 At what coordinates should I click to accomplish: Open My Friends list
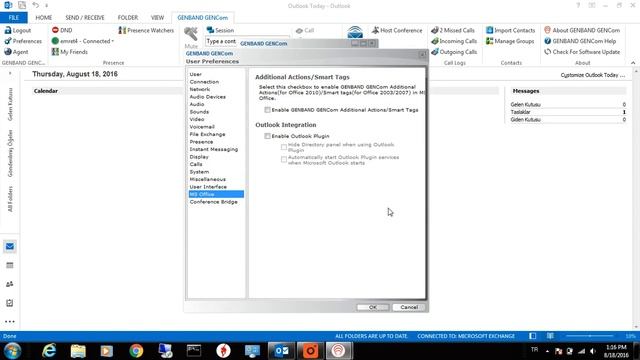point(69,52)
